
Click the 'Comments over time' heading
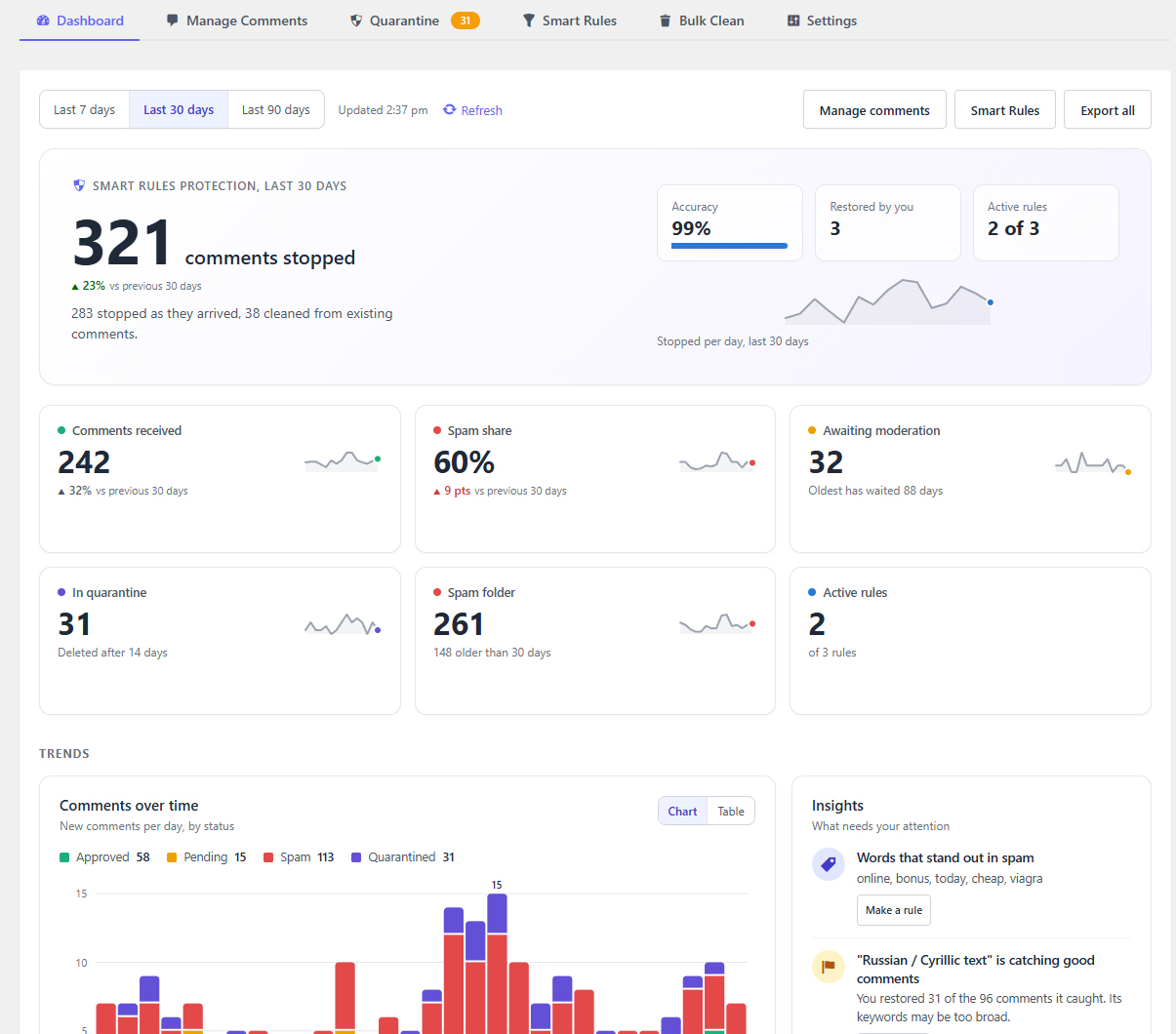129,806
